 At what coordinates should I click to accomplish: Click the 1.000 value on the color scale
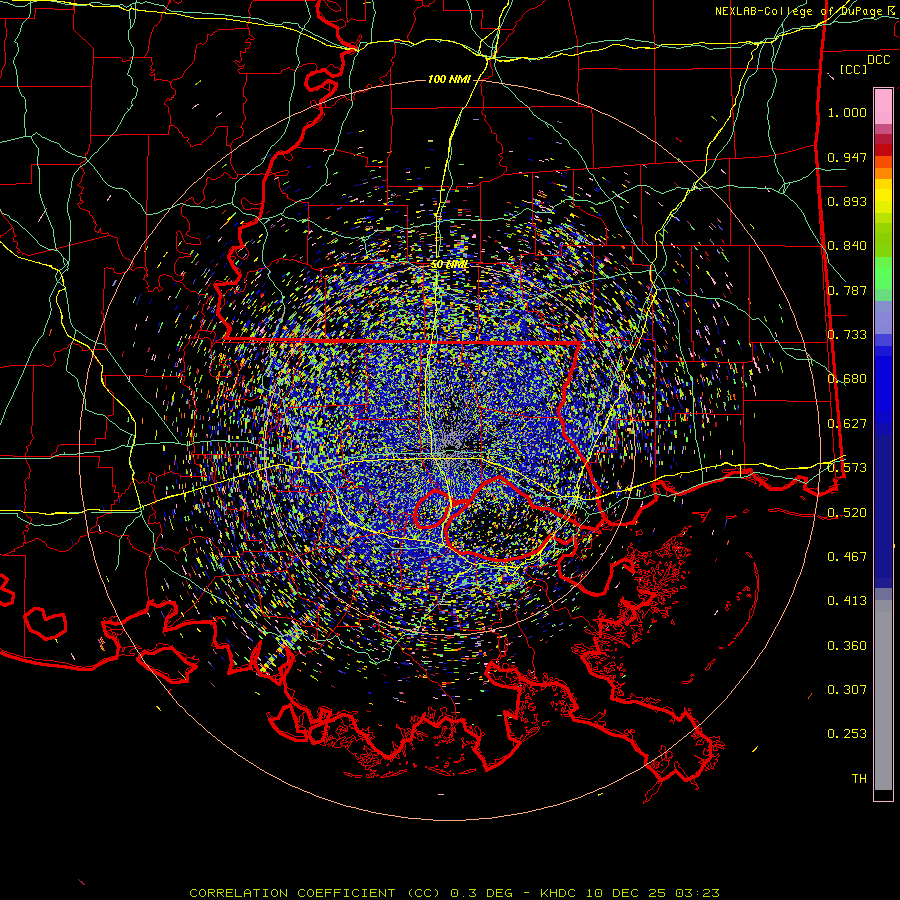[847, 112]
